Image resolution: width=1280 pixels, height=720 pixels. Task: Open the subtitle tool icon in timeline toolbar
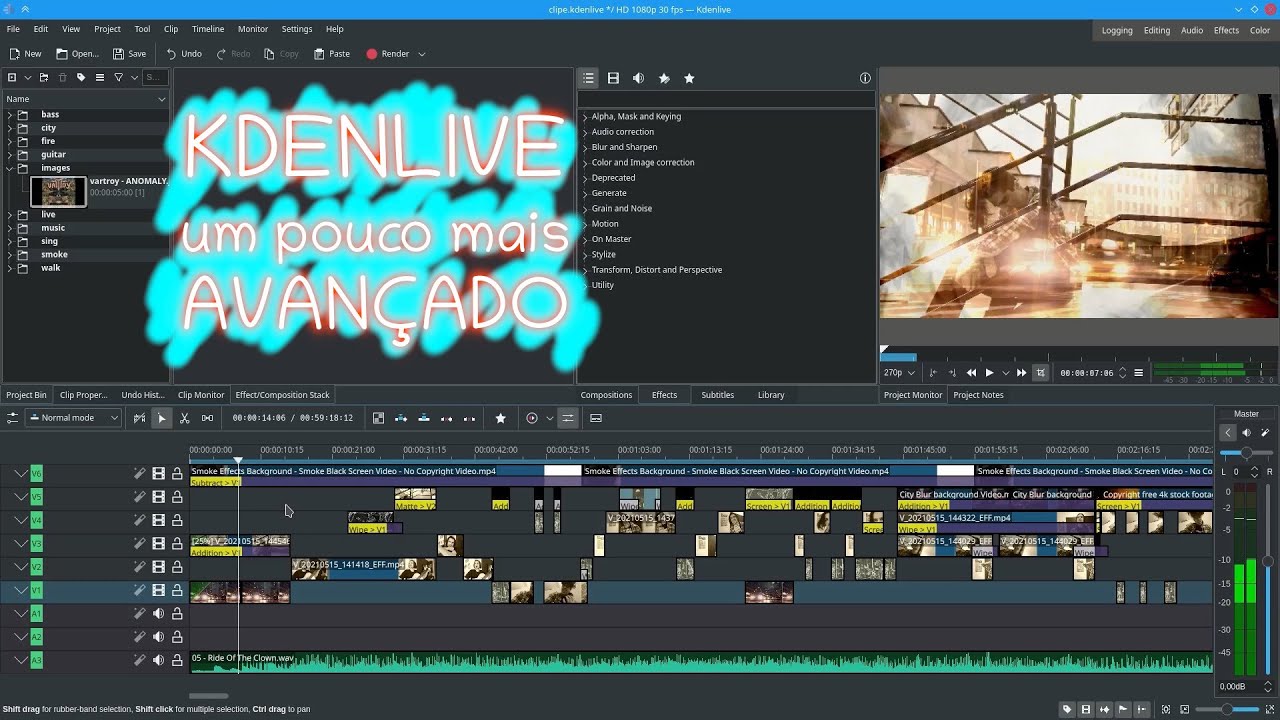[x=596, y=418]
